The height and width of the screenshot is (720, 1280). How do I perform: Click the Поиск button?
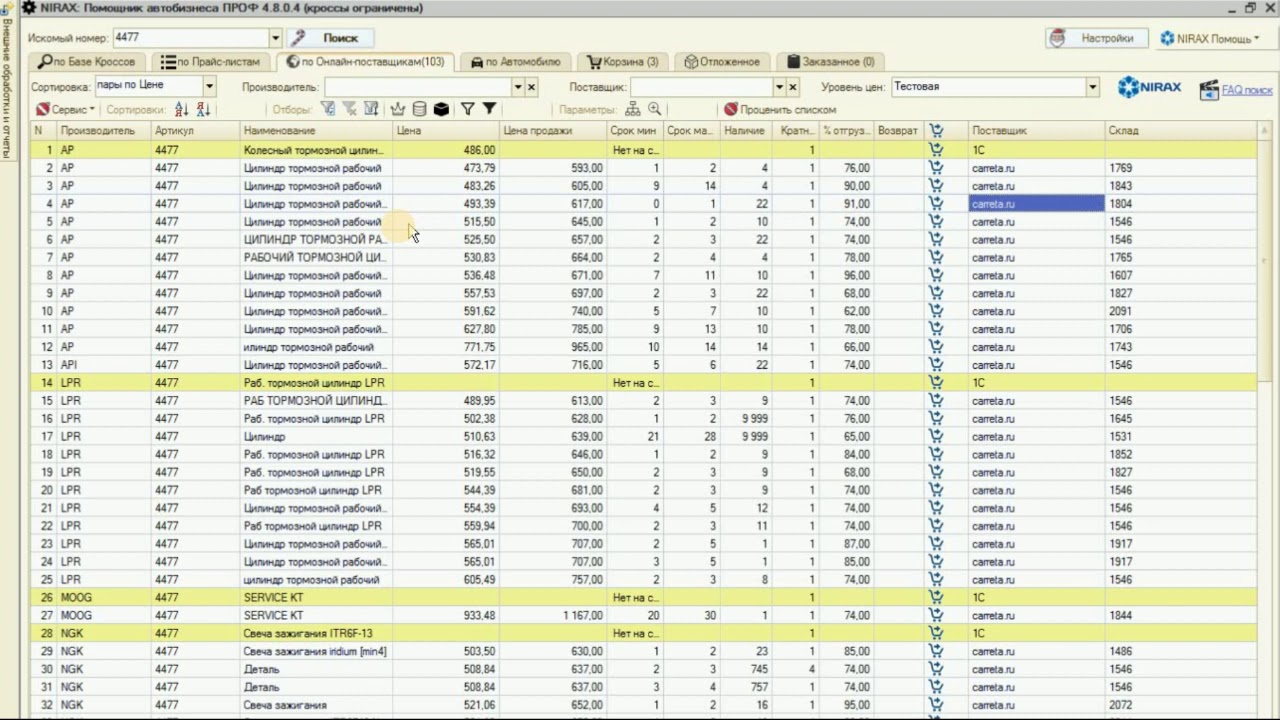coord(331,38)
